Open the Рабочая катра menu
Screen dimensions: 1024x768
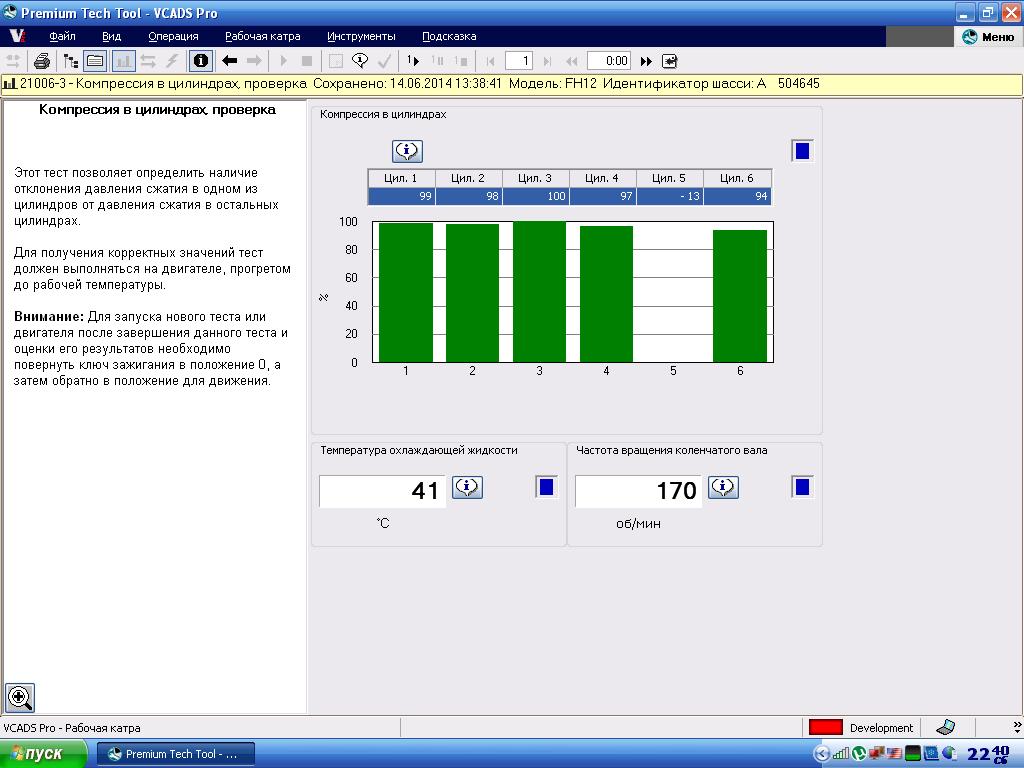point(263,37)
